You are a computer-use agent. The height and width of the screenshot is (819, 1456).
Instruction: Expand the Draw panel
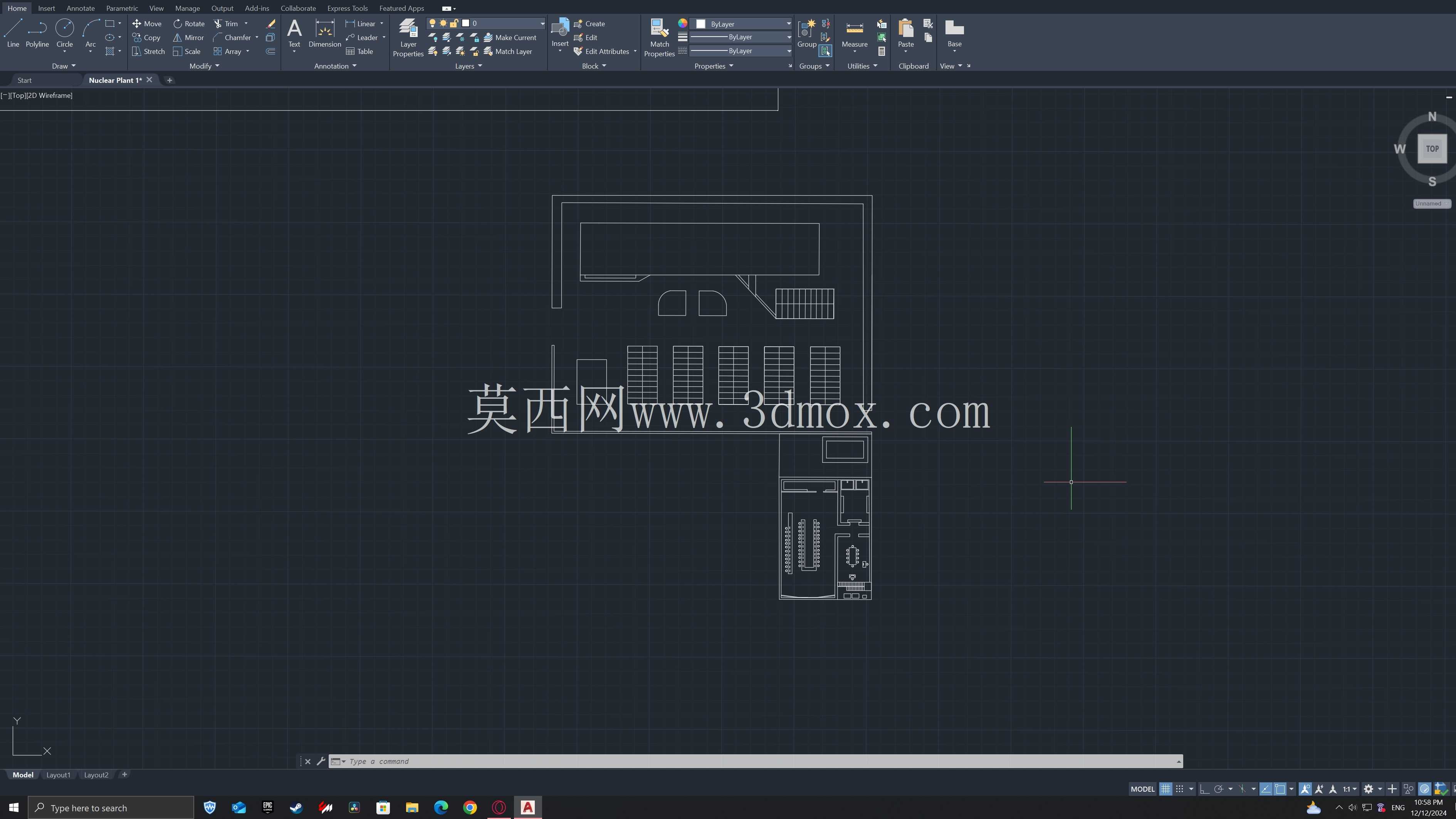coord(63,66)
